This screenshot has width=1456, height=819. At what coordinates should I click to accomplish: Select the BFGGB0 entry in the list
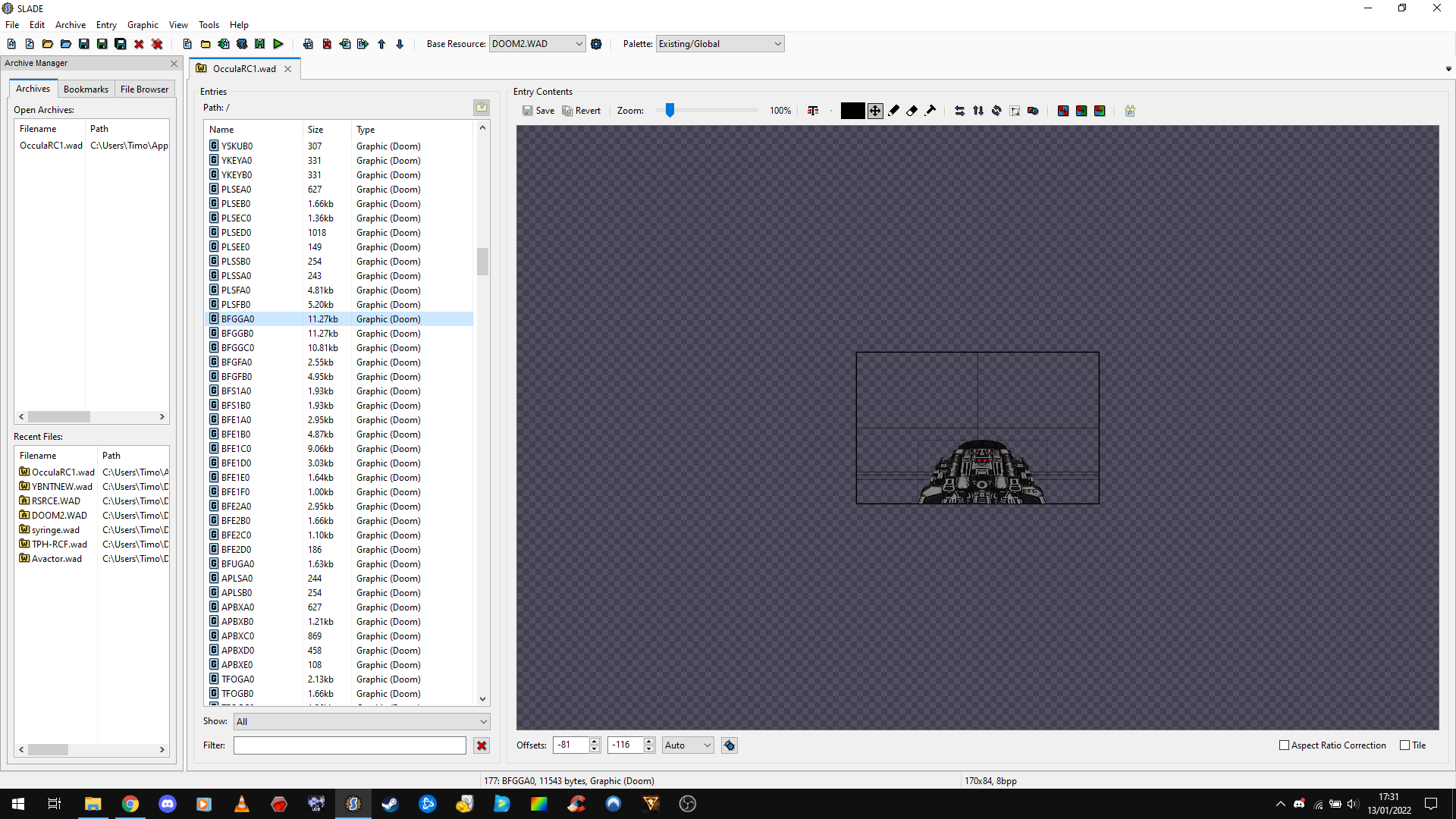(340, 334)
